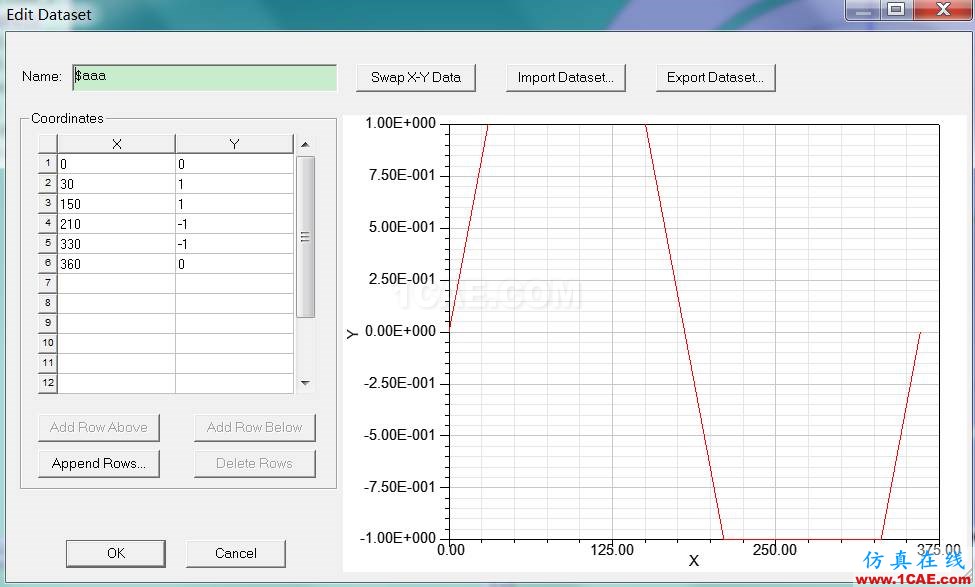975x587 pixels.
Task: Select row header 3
Action: coord(48,203)
